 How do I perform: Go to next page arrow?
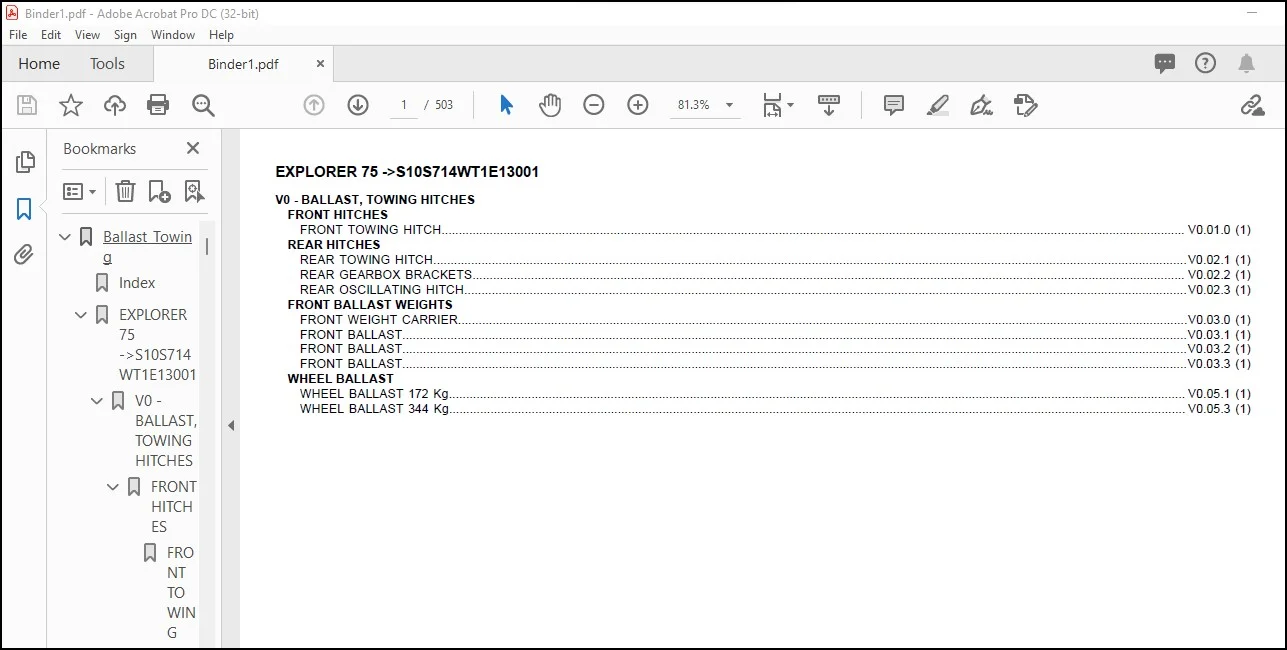point(358,105)
